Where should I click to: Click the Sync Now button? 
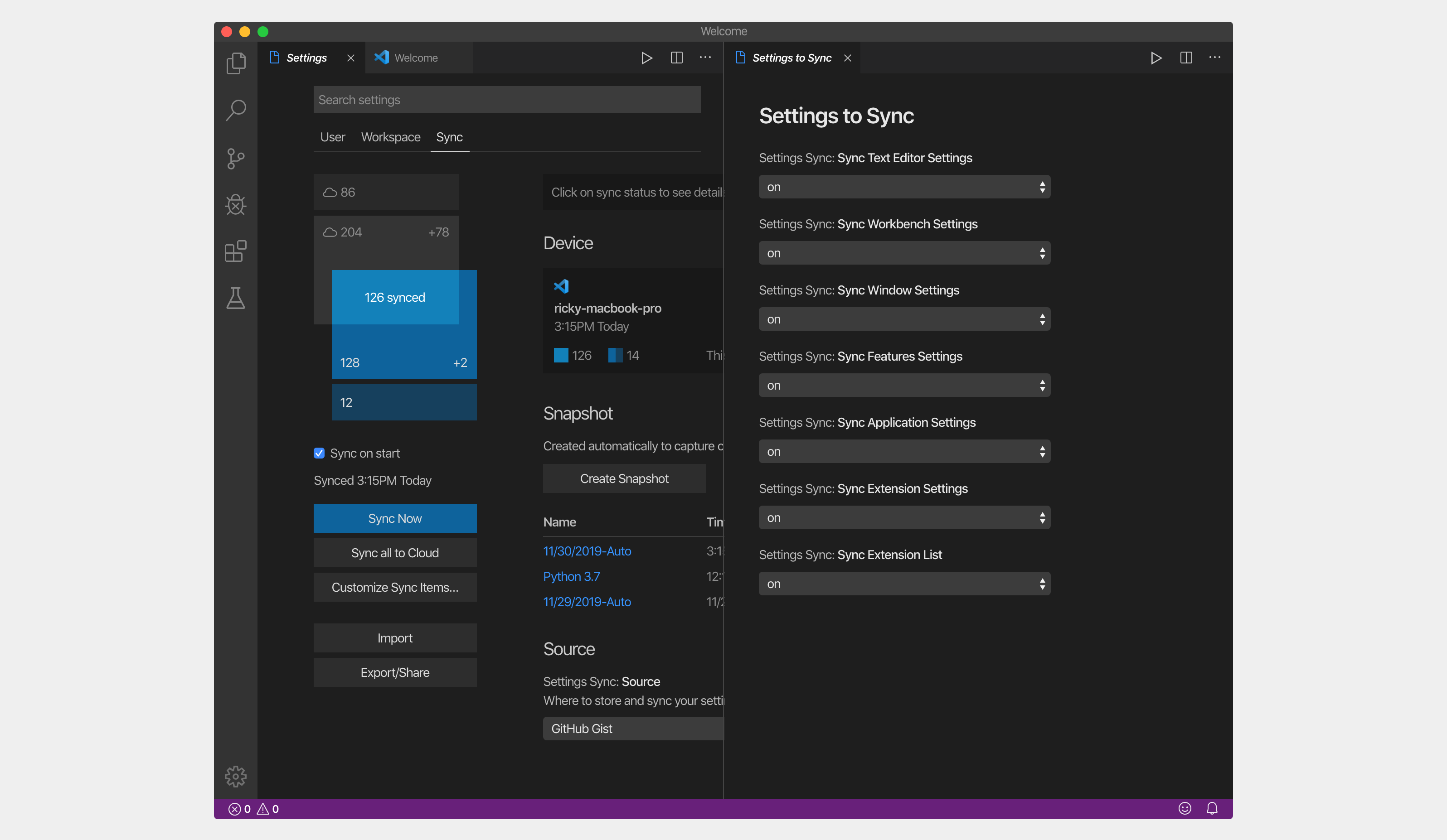(x=395, y=518)
